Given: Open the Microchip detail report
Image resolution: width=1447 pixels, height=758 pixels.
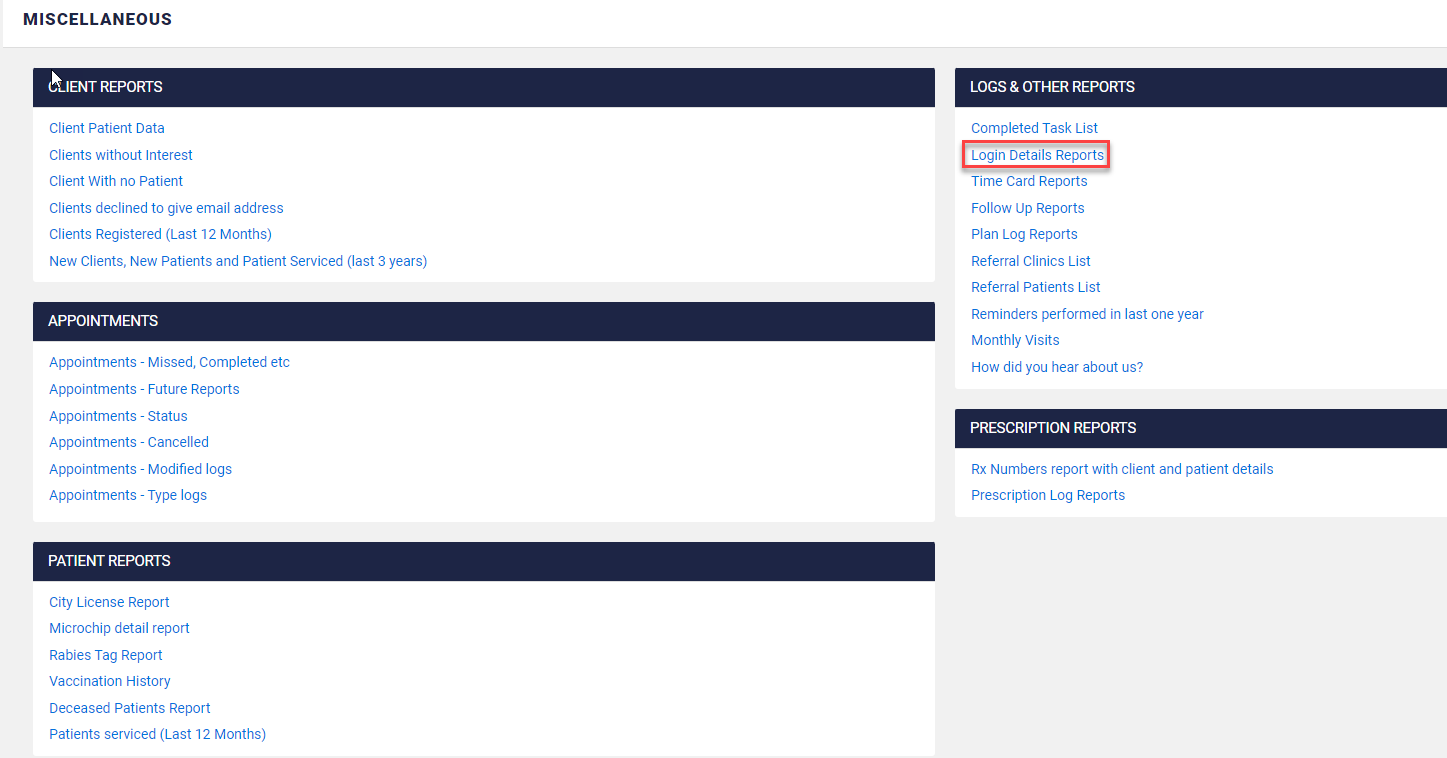Looking at the screenshot, I should [x=119, y=628].
